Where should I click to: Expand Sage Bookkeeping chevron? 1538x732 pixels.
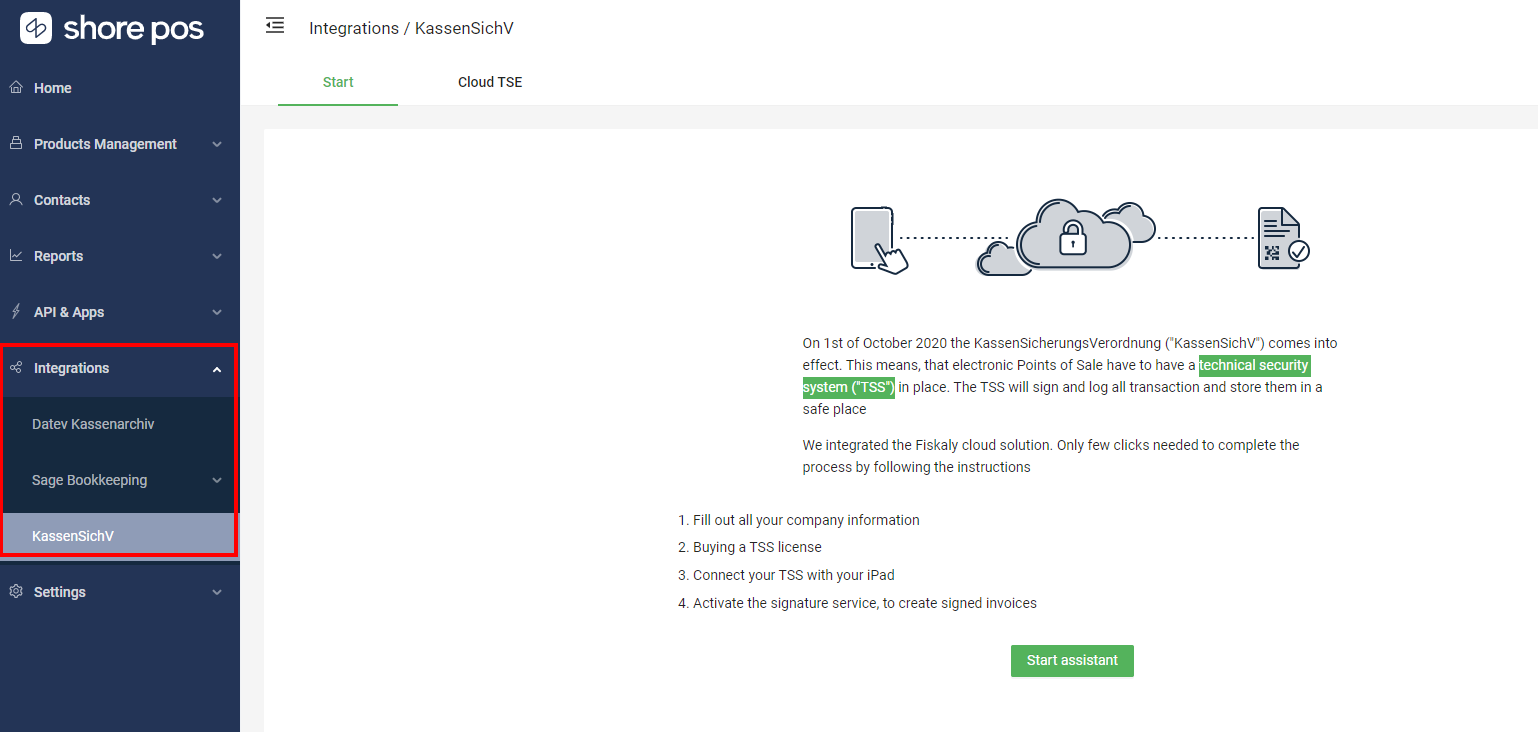(217, 480)
